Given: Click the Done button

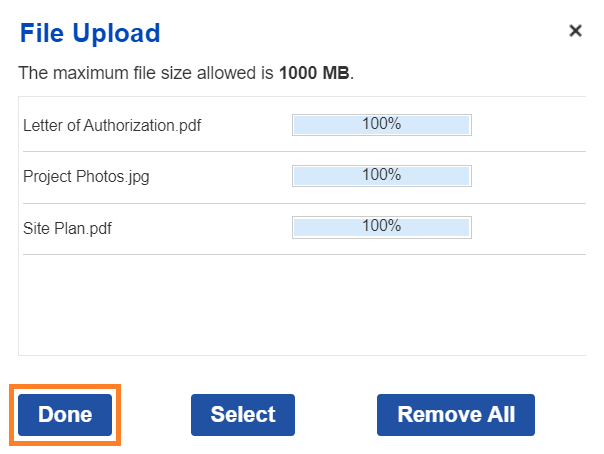Looking at the screenshot, I should click(65, 414).
